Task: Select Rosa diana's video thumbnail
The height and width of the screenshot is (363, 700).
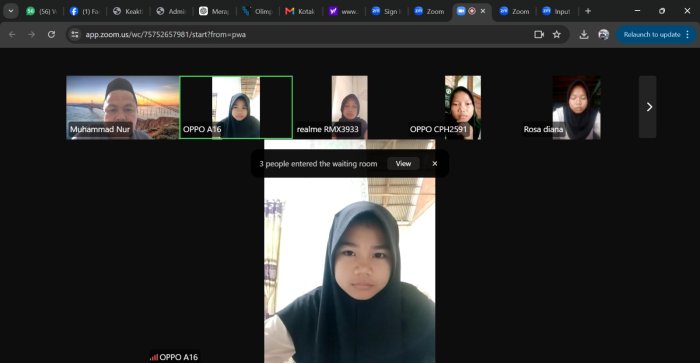Action: [x=576, y=108]
